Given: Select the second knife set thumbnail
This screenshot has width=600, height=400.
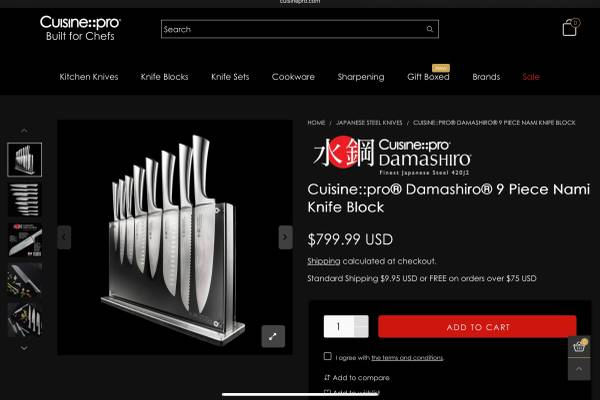Looking at the screenshot, I should [24, 200].
